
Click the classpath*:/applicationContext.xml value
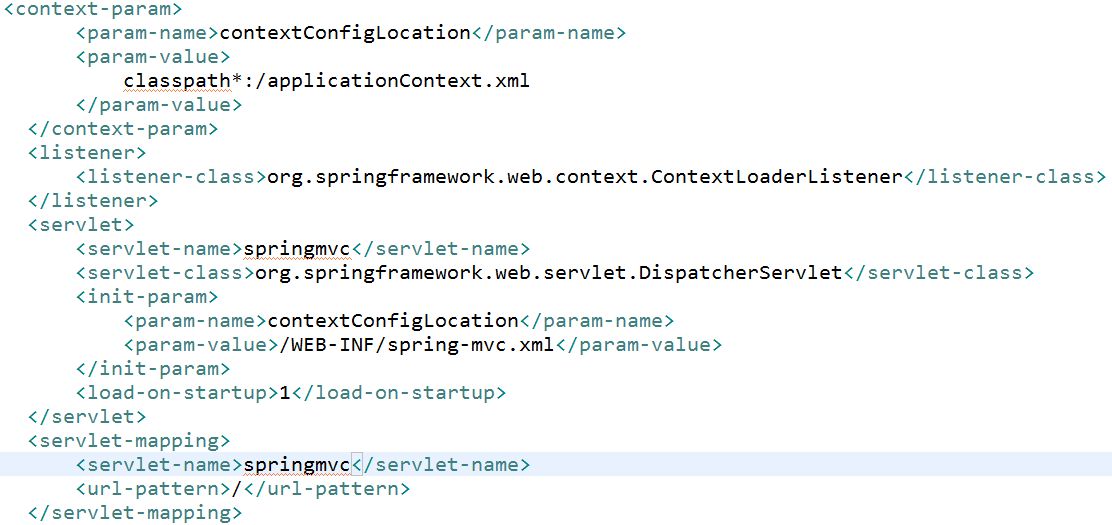[x=327, y=82]
